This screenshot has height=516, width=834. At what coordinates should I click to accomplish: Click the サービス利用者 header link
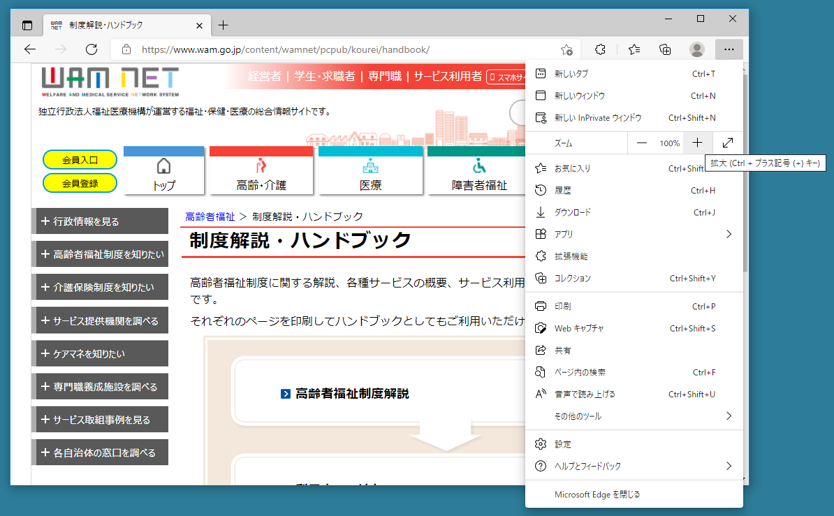pos(448,76)
